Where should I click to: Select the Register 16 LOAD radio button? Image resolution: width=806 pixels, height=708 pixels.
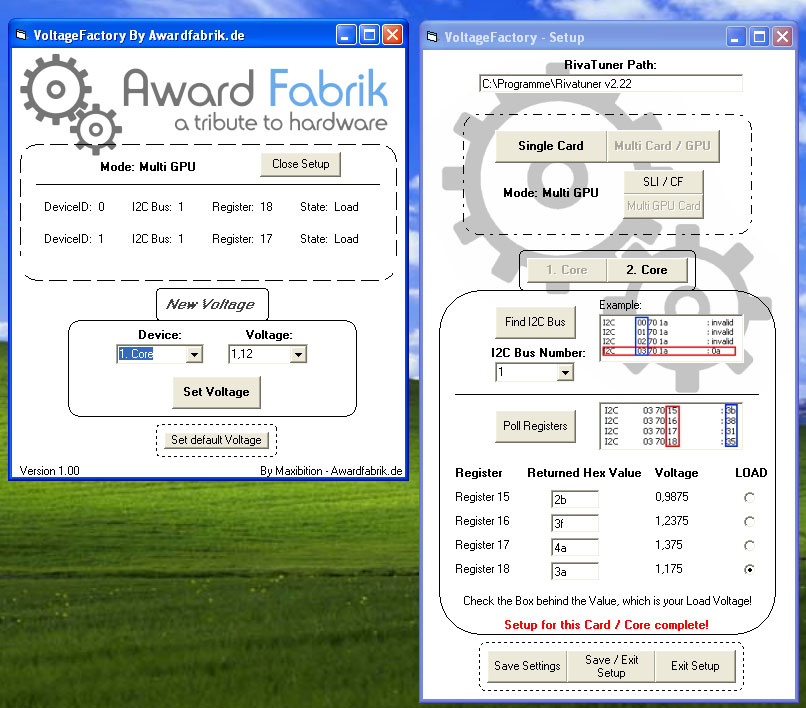click(x=749, y=521)
